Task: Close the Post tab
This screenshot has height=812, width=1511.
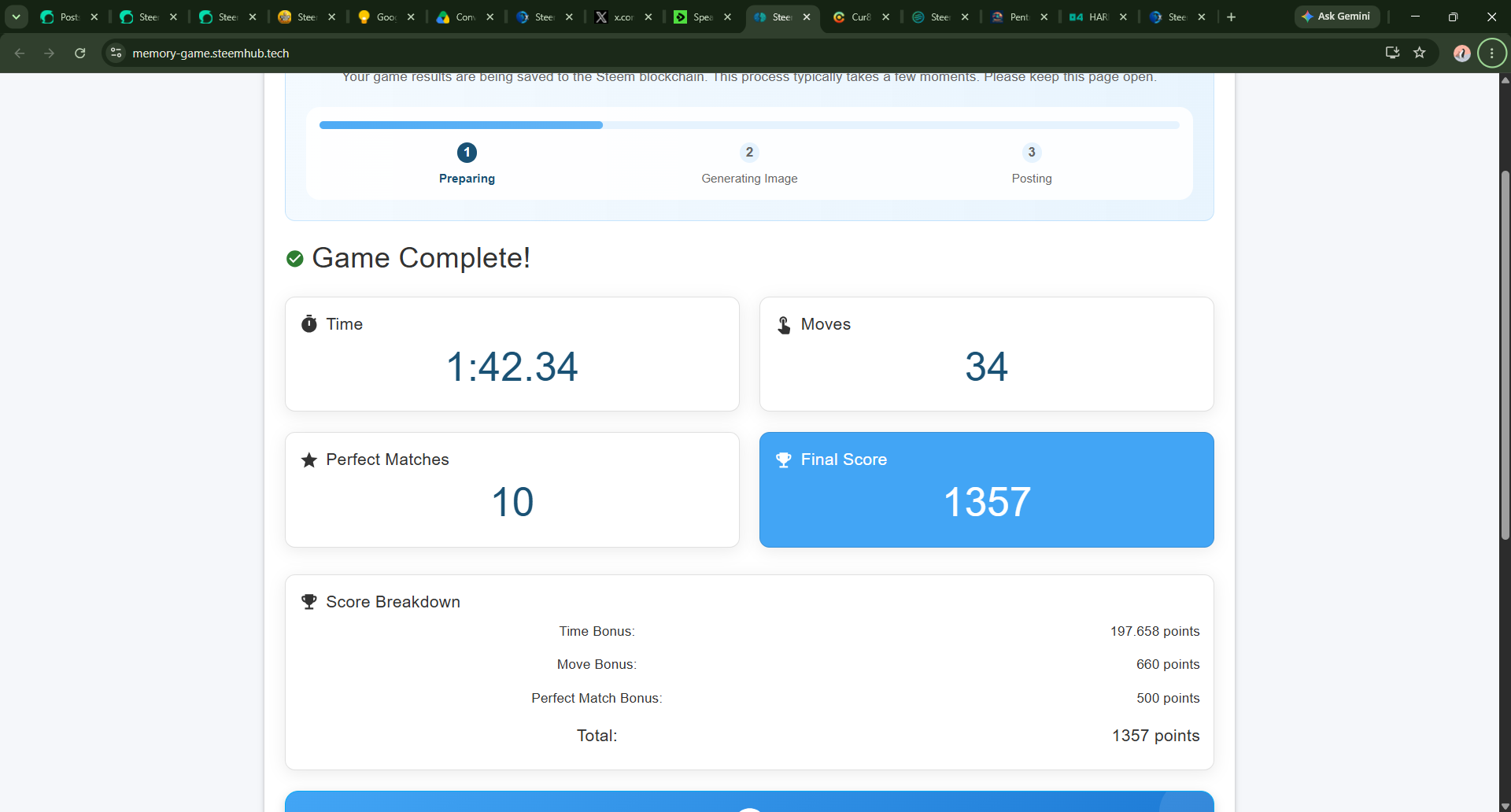Action: pyautogui.click(x=94, y=17)
